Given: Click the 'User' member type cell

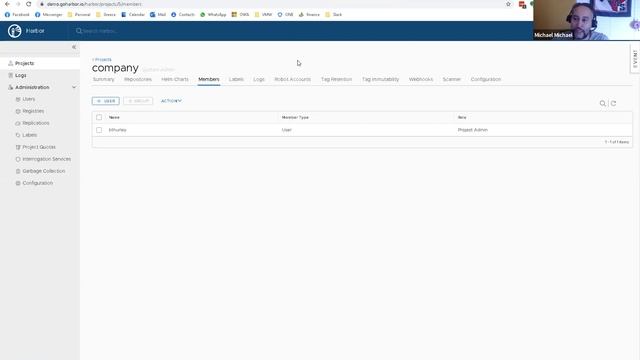Looking at the screenshot, I should pos(287,130).
